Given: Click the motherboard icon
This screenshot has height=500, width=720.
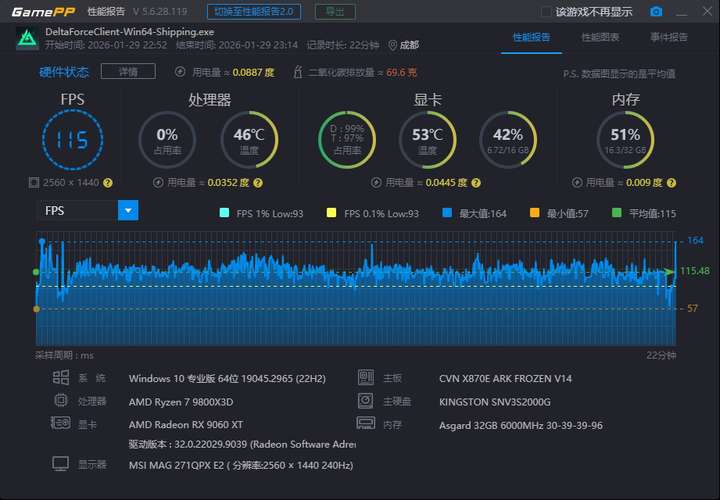Looking at the screenshot, I should point(366,377).
